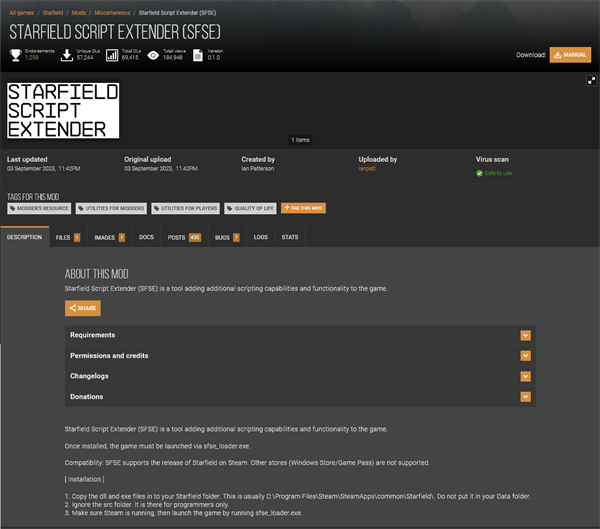
Task: Select the Modder's Resource tag
Action: click(x=40, y=208)
